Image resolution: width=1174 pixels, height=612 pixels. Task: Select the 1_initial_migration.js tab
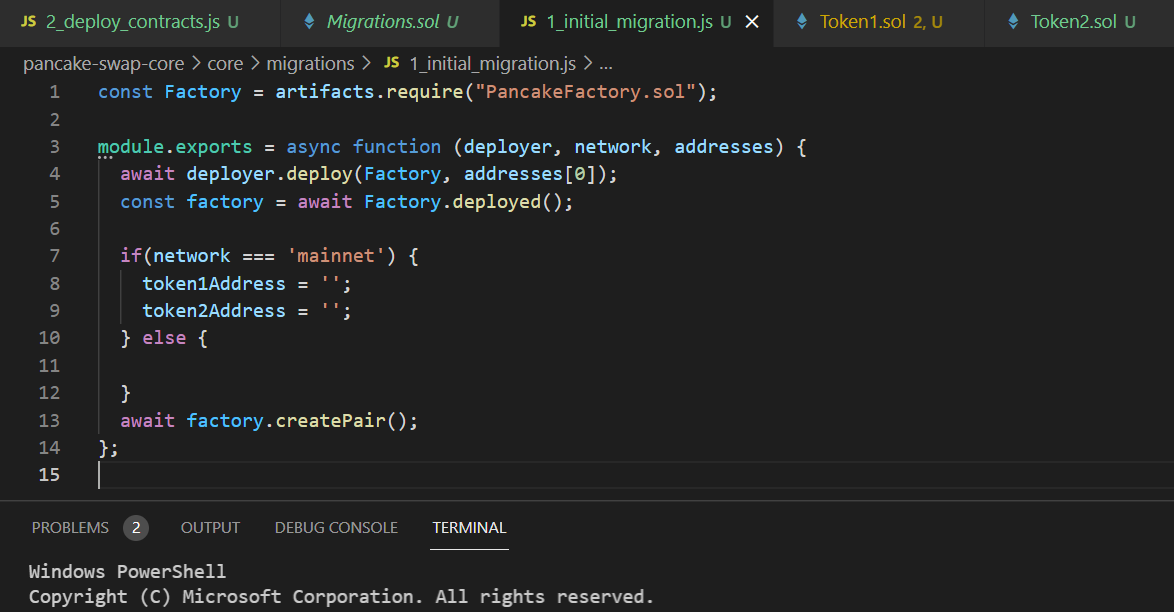(636, 22)
